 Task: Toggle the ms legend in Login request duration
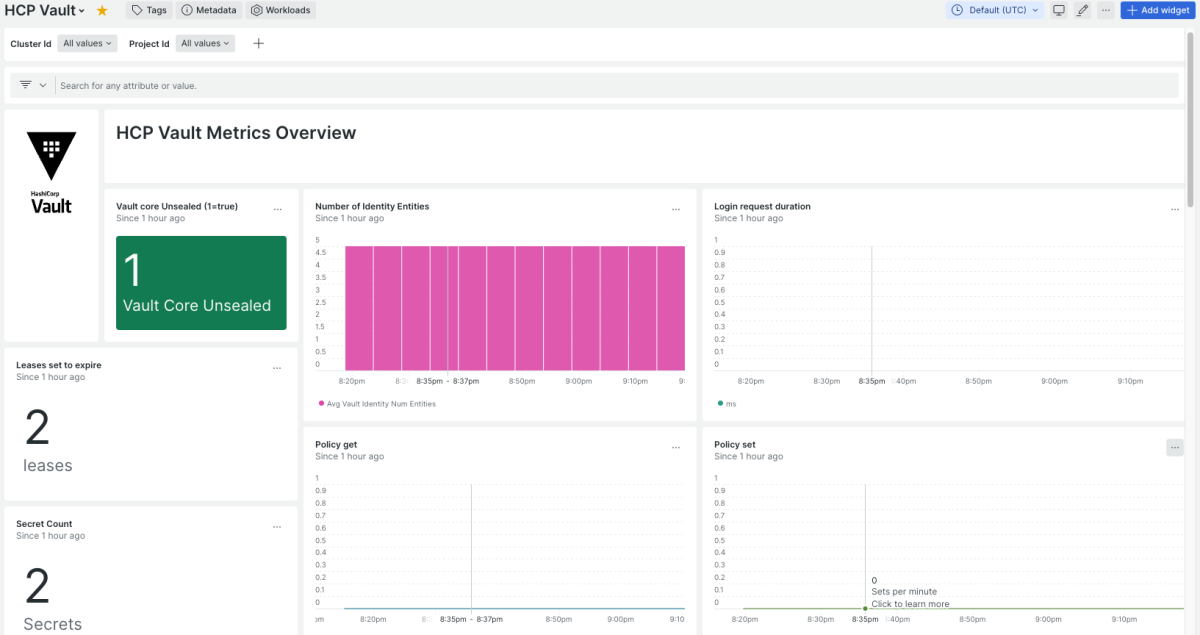point(726,404)
